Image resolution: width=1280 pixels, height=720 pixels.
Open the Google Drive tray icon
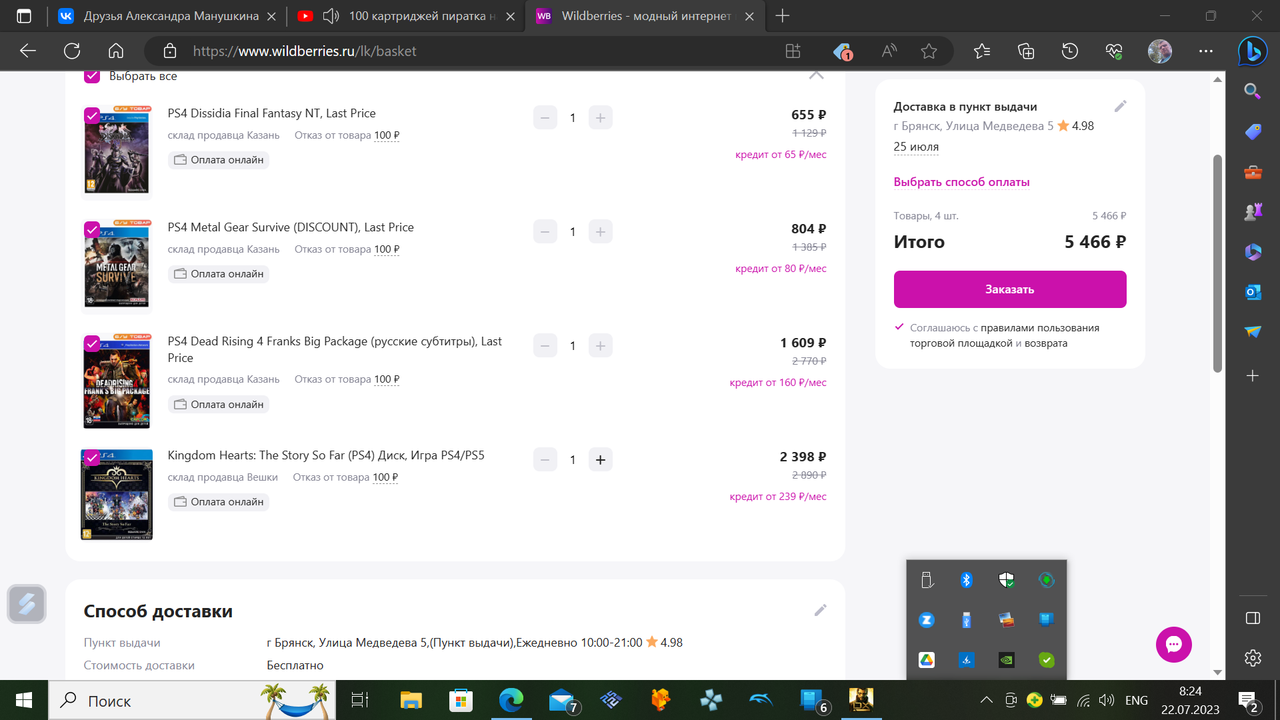tap(927, 660)
